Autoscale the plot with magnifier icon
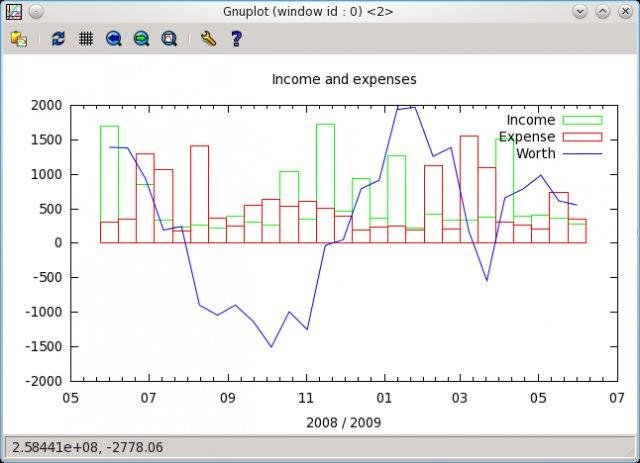The image size is (640, 463). coord(169,39)
